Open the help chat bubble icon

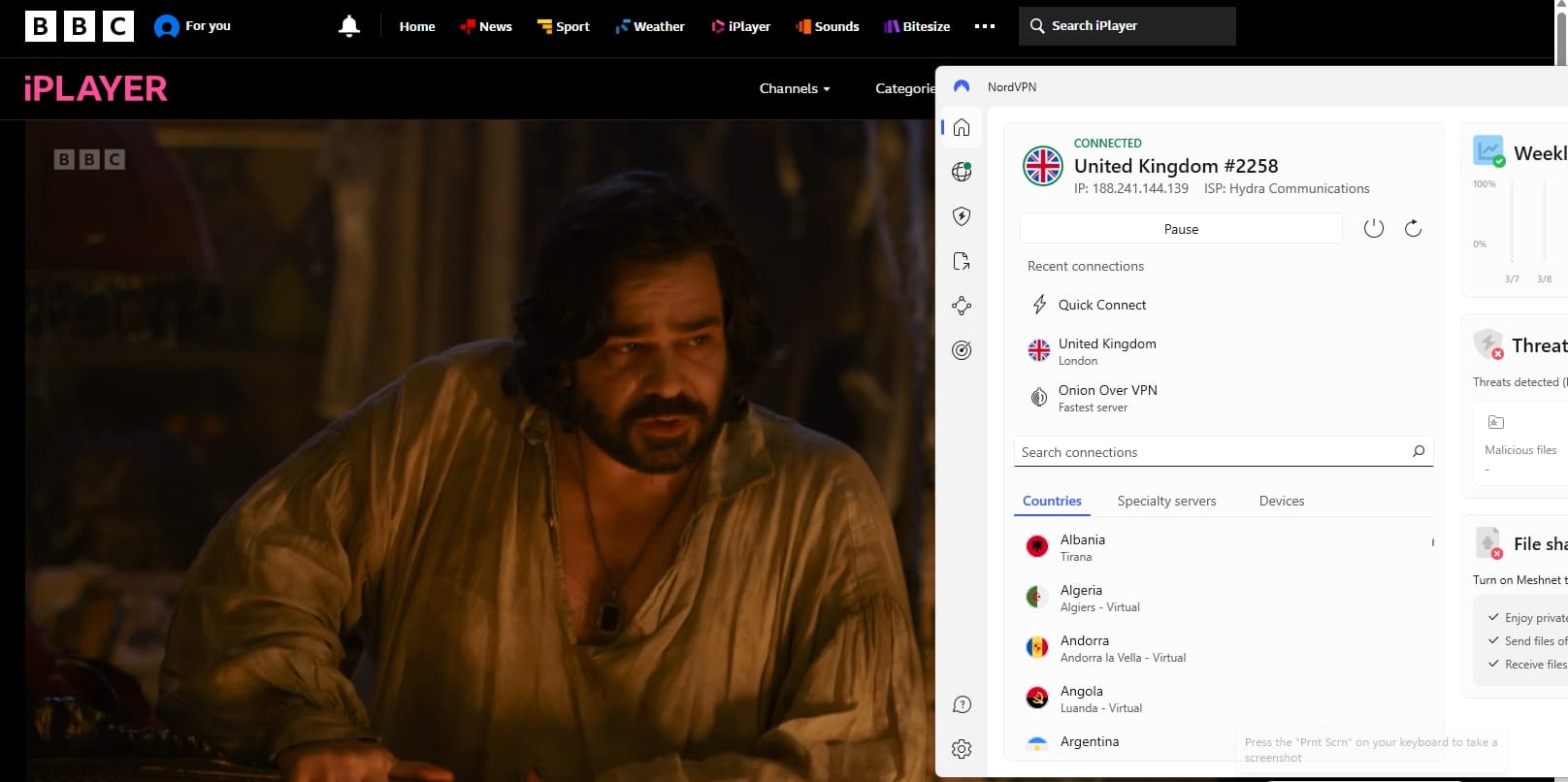[962, 704]
